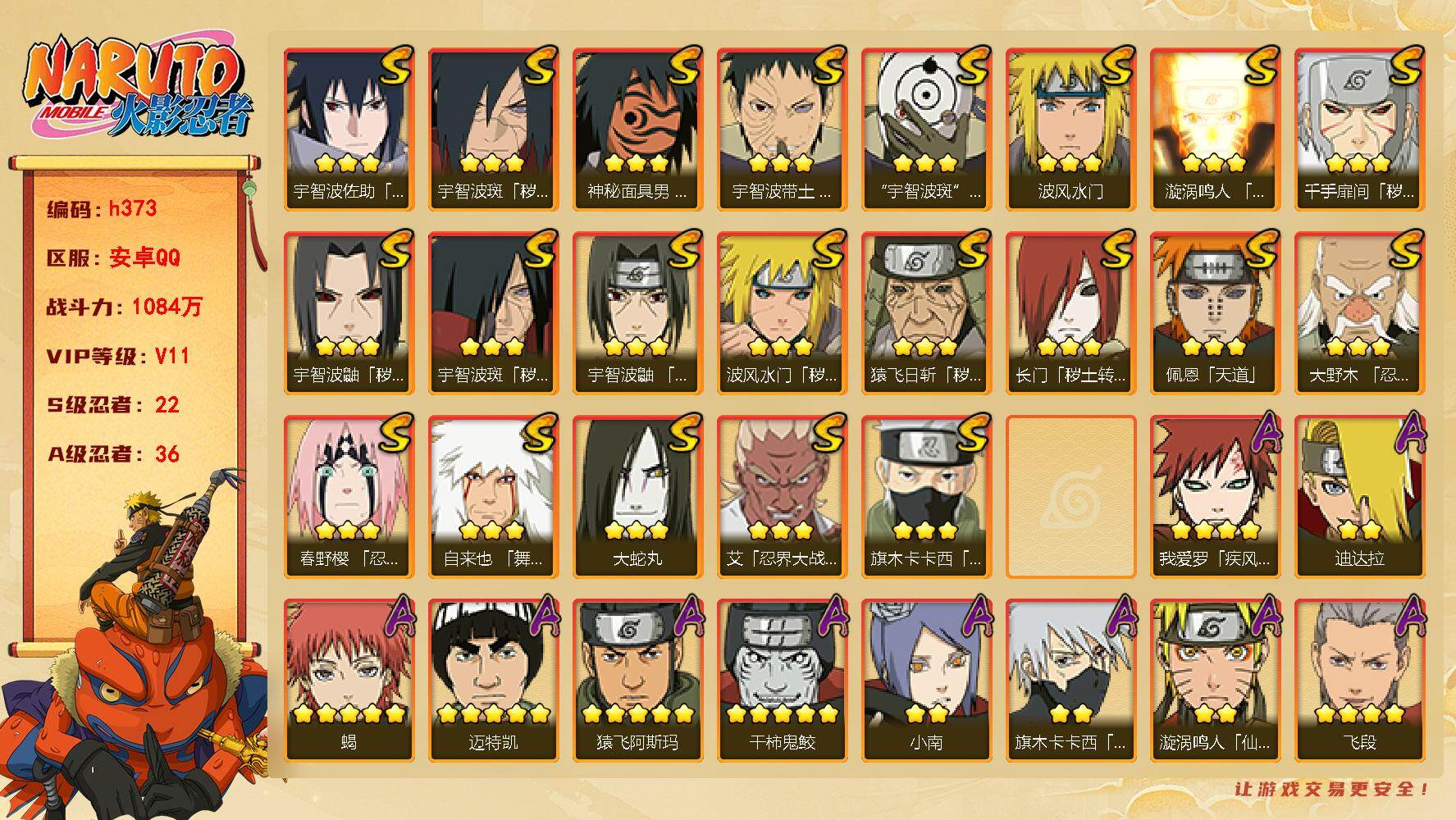The width and height of the screenshot is (1456, 820).
Task: Select the 迈特凯 character portrait
Action: pyautogui.click(x=493, y=681)
